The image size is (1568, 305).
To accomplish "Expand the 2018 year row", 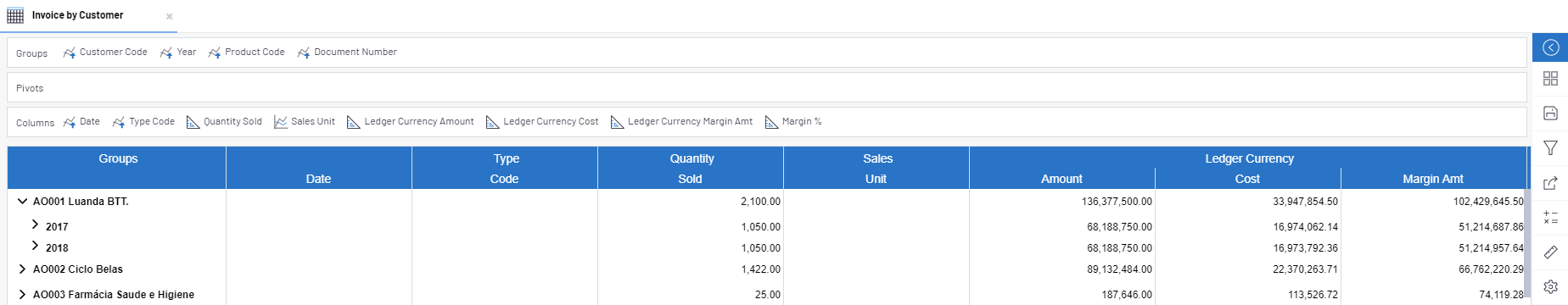I will pyautogui.click(x=35, y=246).
